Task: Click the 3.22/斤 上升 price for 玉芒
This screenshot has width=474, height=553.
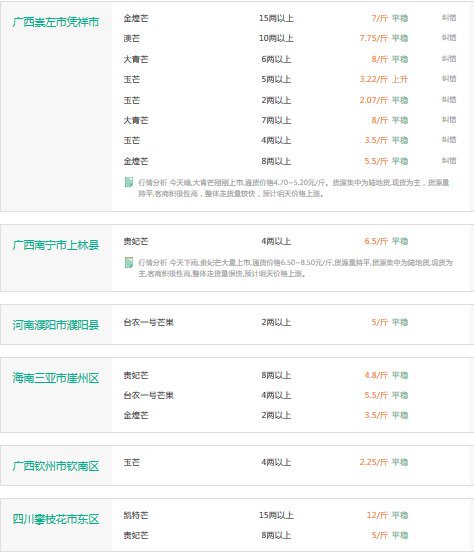Action: tap(384, 79)
